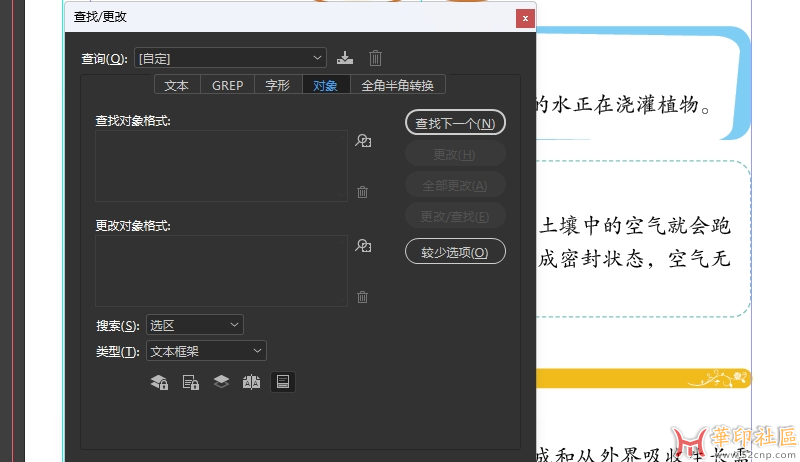
Task: Clear change object format with its trash icon
Action: pyautogui.click(x=362, y=297)
